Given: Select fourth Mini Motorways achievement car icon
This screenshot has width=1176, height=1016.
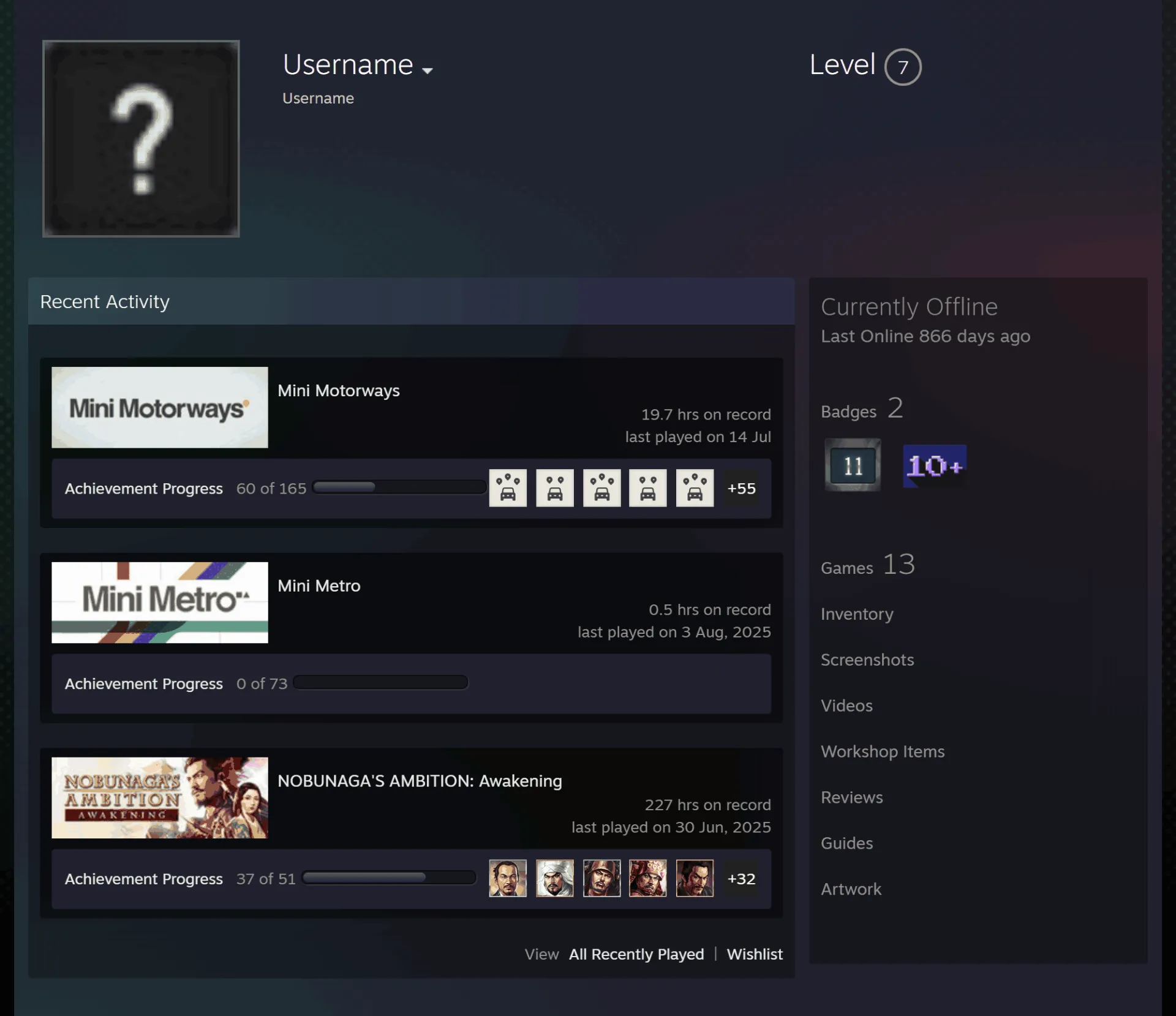Looking at the screenshot, I should [648, 488].
